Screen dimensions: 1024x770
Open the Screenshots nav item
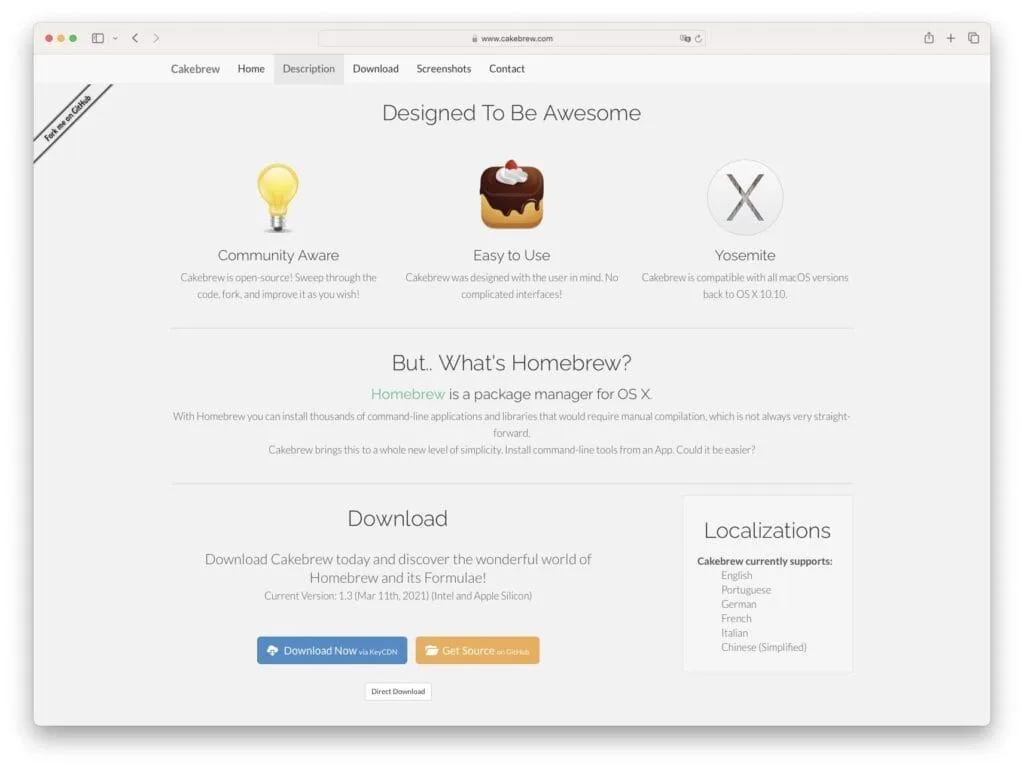point(443,69)
